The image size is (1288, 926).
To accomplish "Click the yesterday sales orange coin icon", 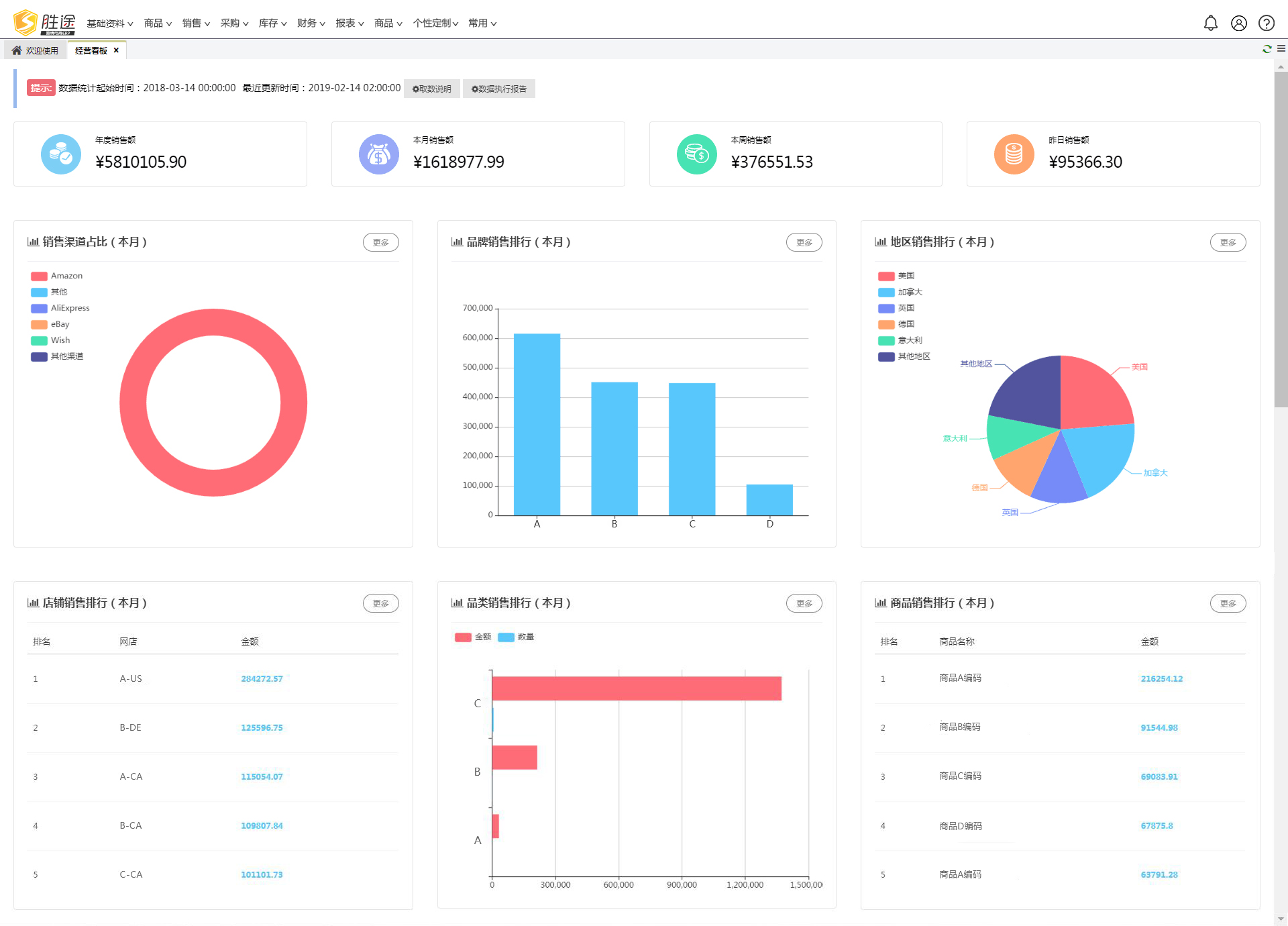I will click(1014, 154).
